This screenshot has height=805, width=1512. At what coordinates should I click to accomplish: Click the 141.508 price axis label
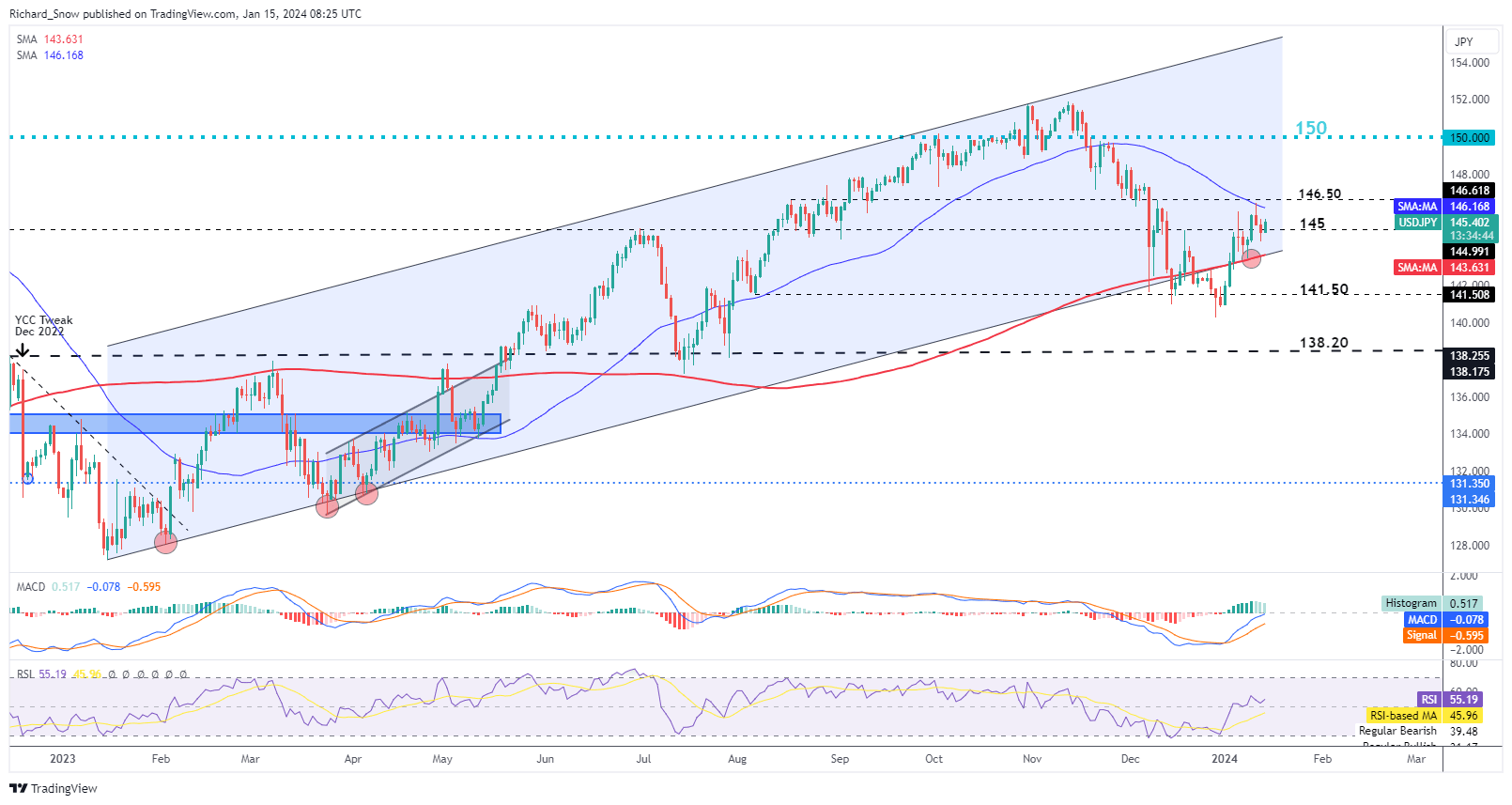pos(1469,295)
